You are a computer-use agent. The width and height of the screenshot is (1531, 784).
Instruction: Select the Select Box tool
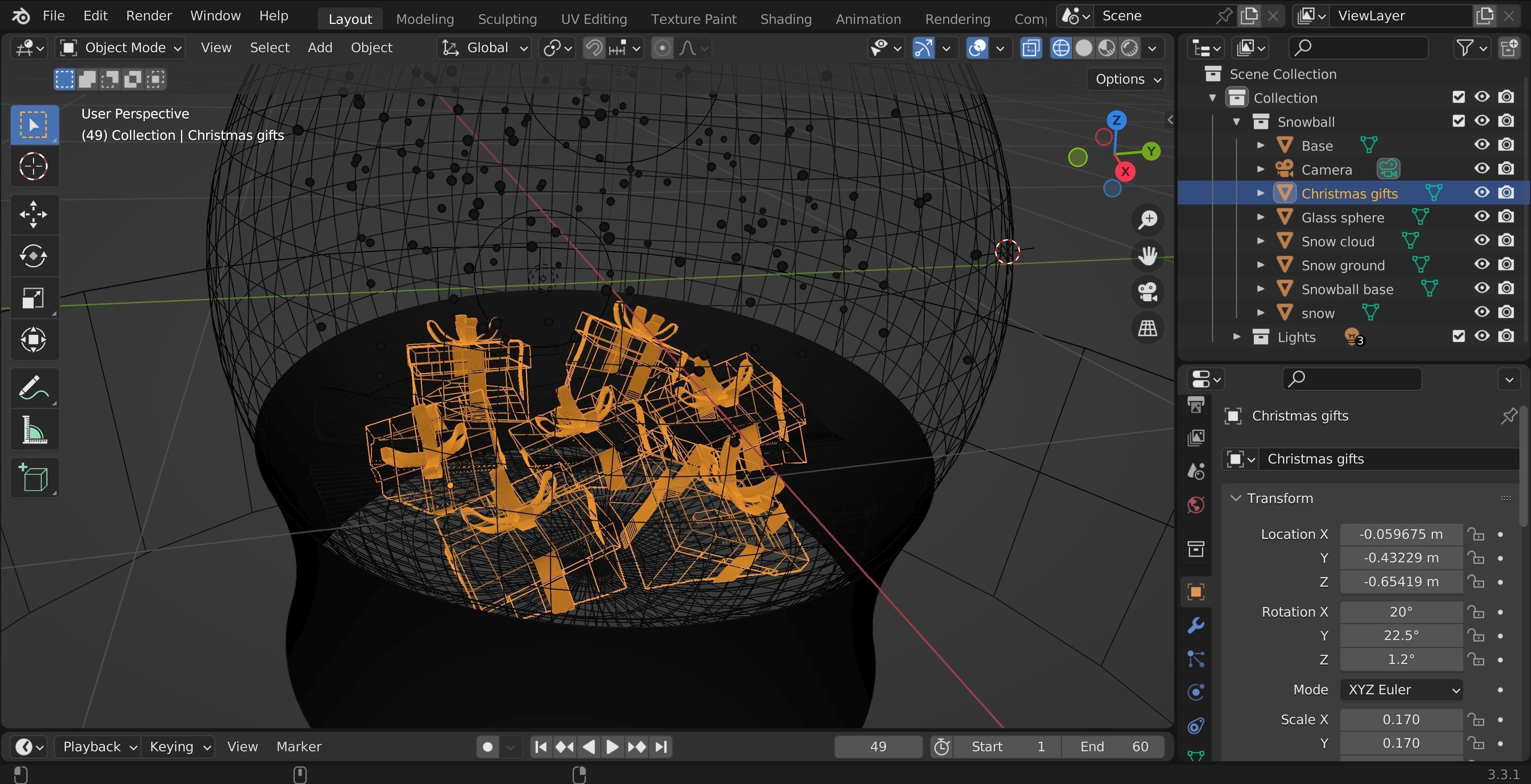tap(34, 124)
